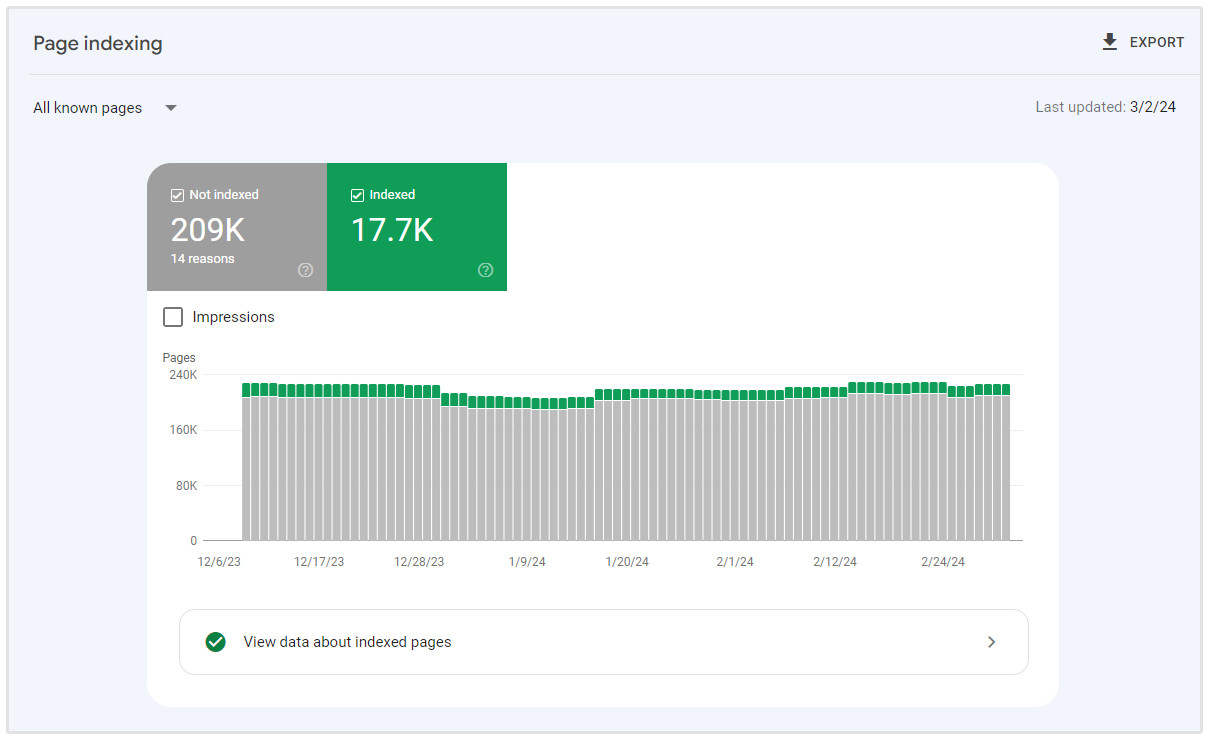
Task: Open the All known pages filter label
Action: [x=88, y=108]
